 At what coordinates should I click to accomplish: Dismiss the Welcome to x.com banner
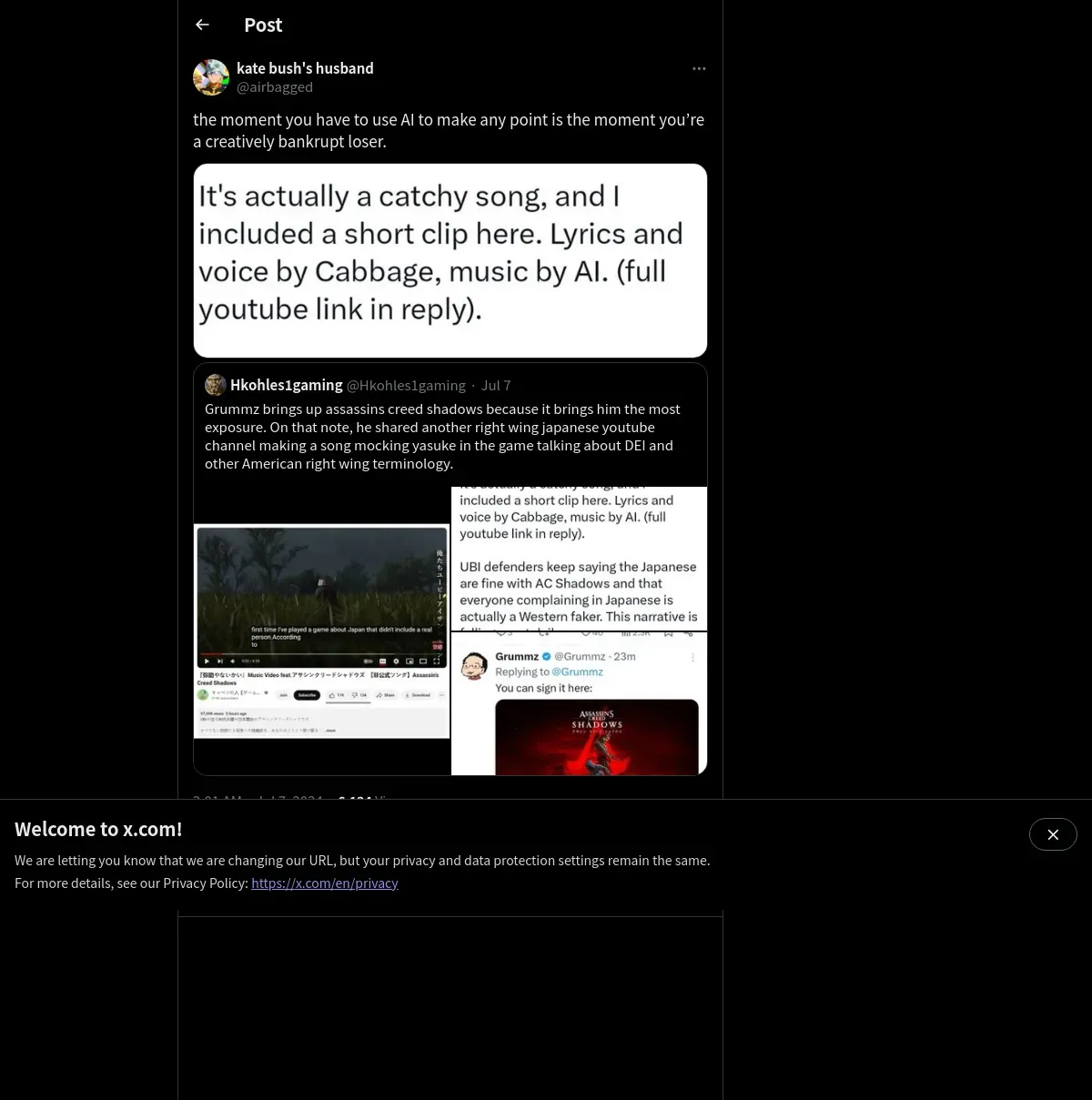click(1053, 834)
